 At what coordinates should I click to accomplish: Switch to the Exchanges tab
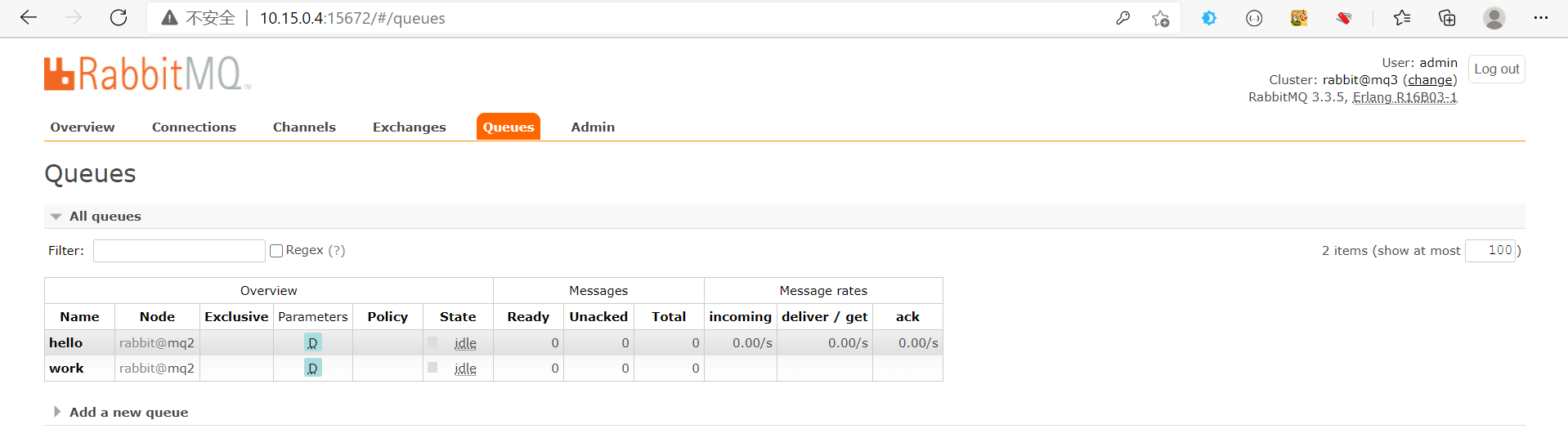coord(409,127)
